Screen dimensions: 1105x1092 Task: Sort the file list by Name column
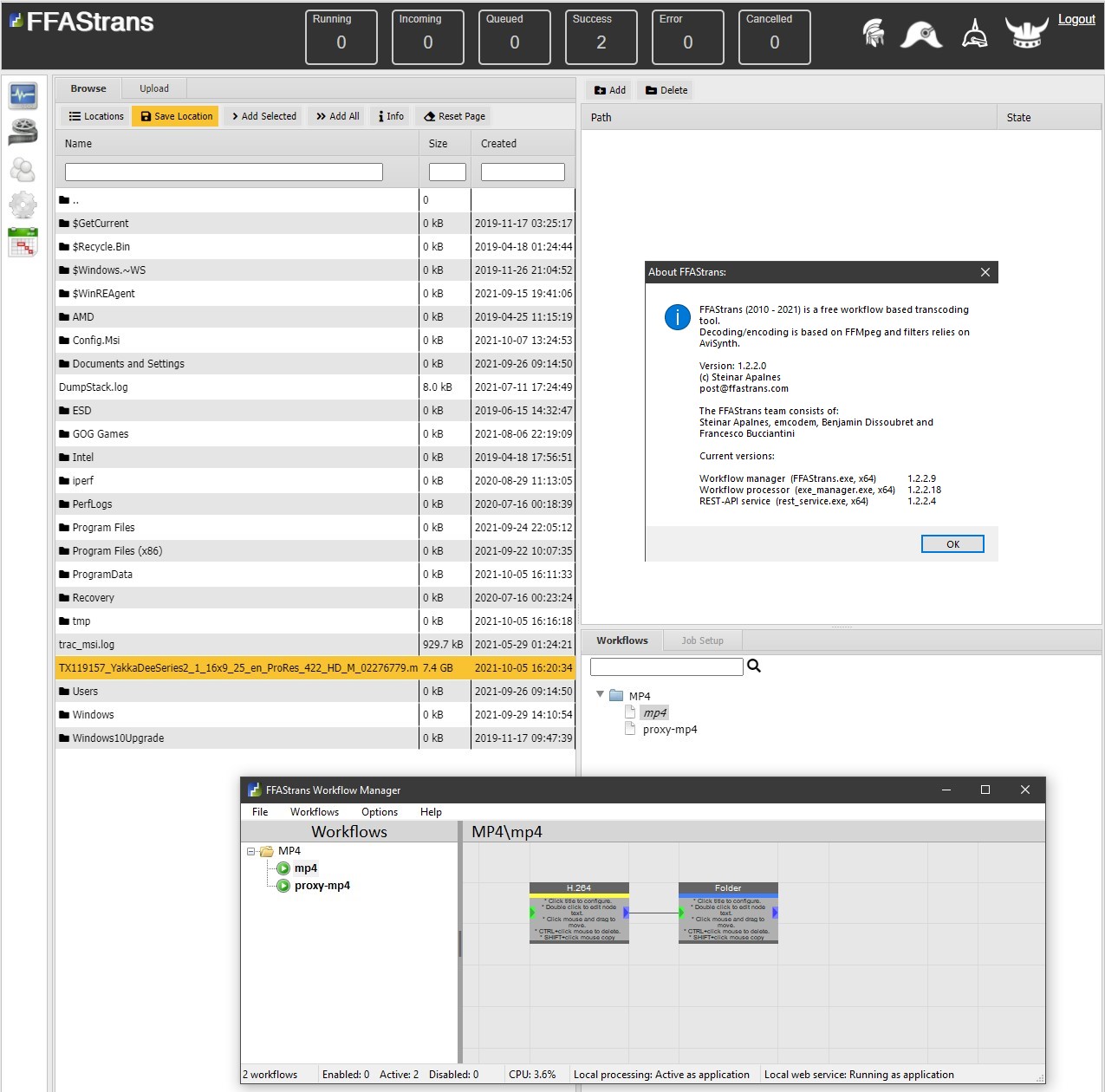point(237,143)
